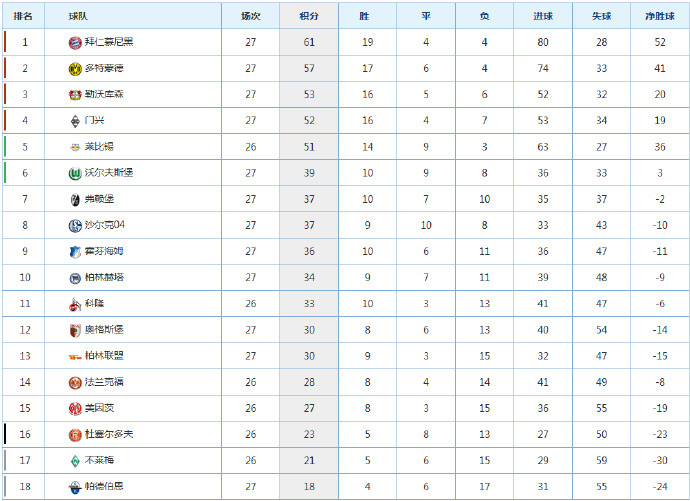This screenshot has width=690, height=501.
Task: Open the 门兴 team name link
Action: (x=95, y=121)
